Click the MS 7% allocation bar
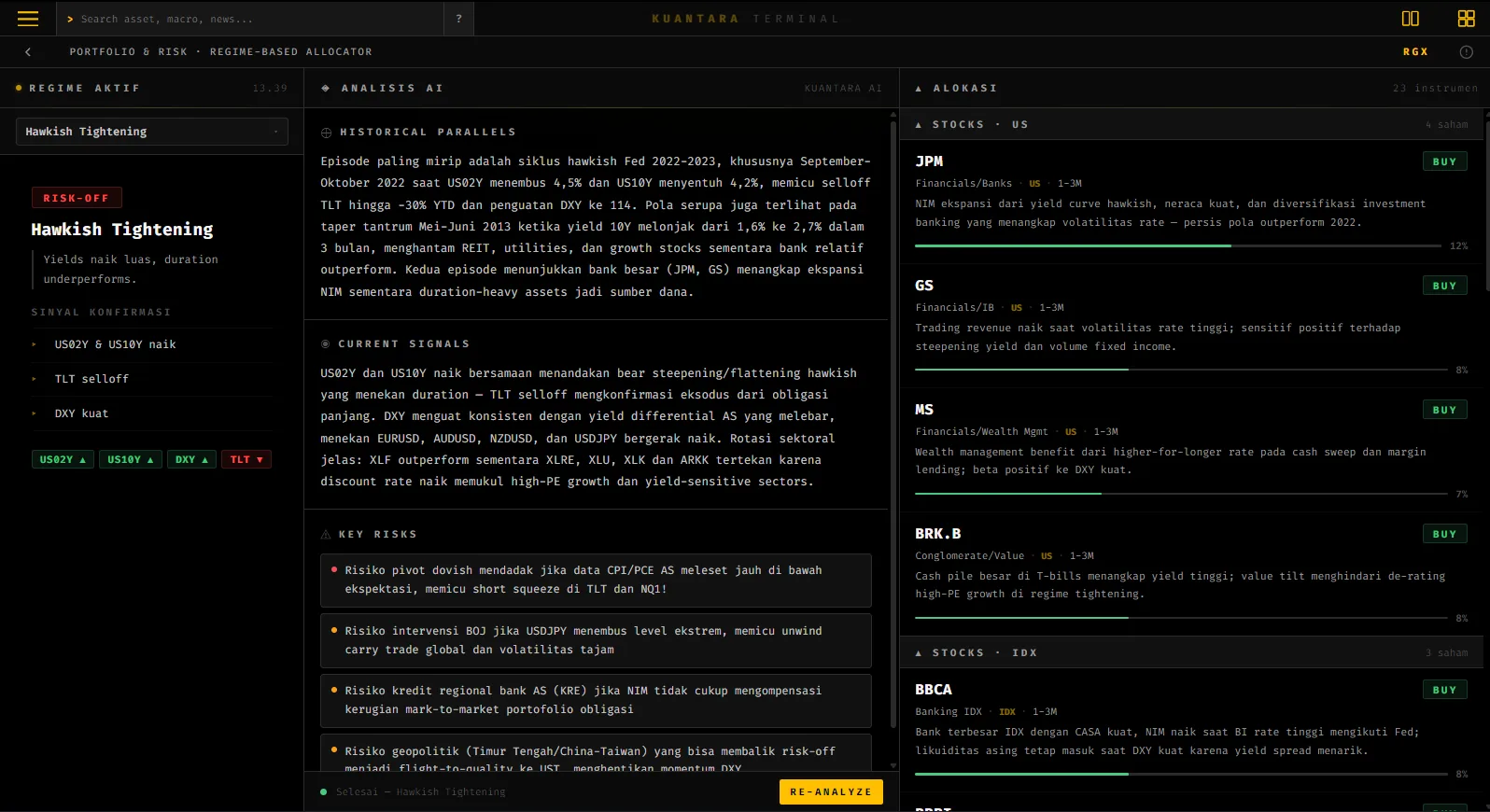 [1181, 494]
